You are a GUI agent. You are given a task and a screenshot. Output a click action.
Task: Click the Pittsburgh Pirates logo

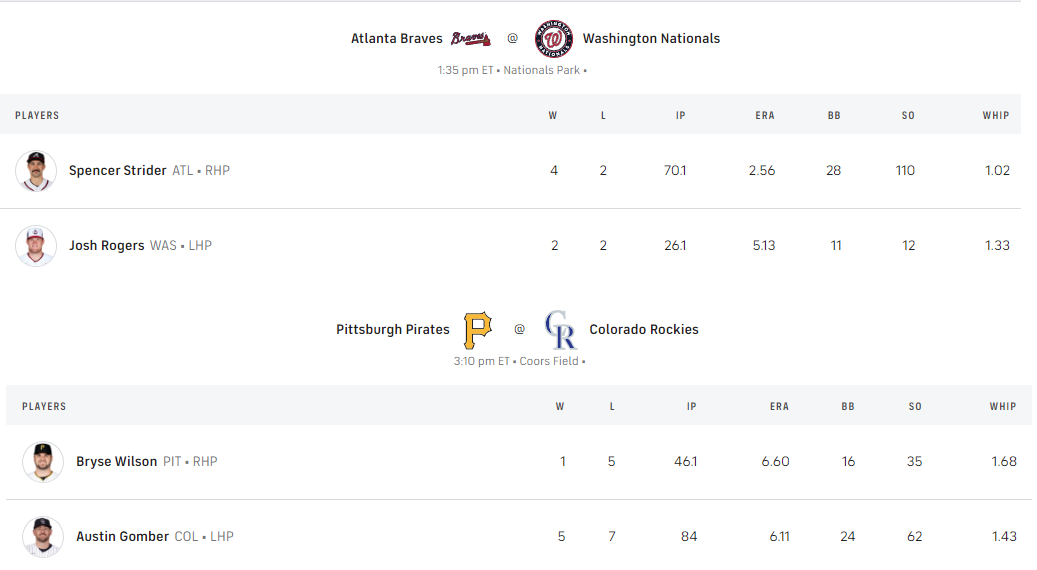pos(478,329)
